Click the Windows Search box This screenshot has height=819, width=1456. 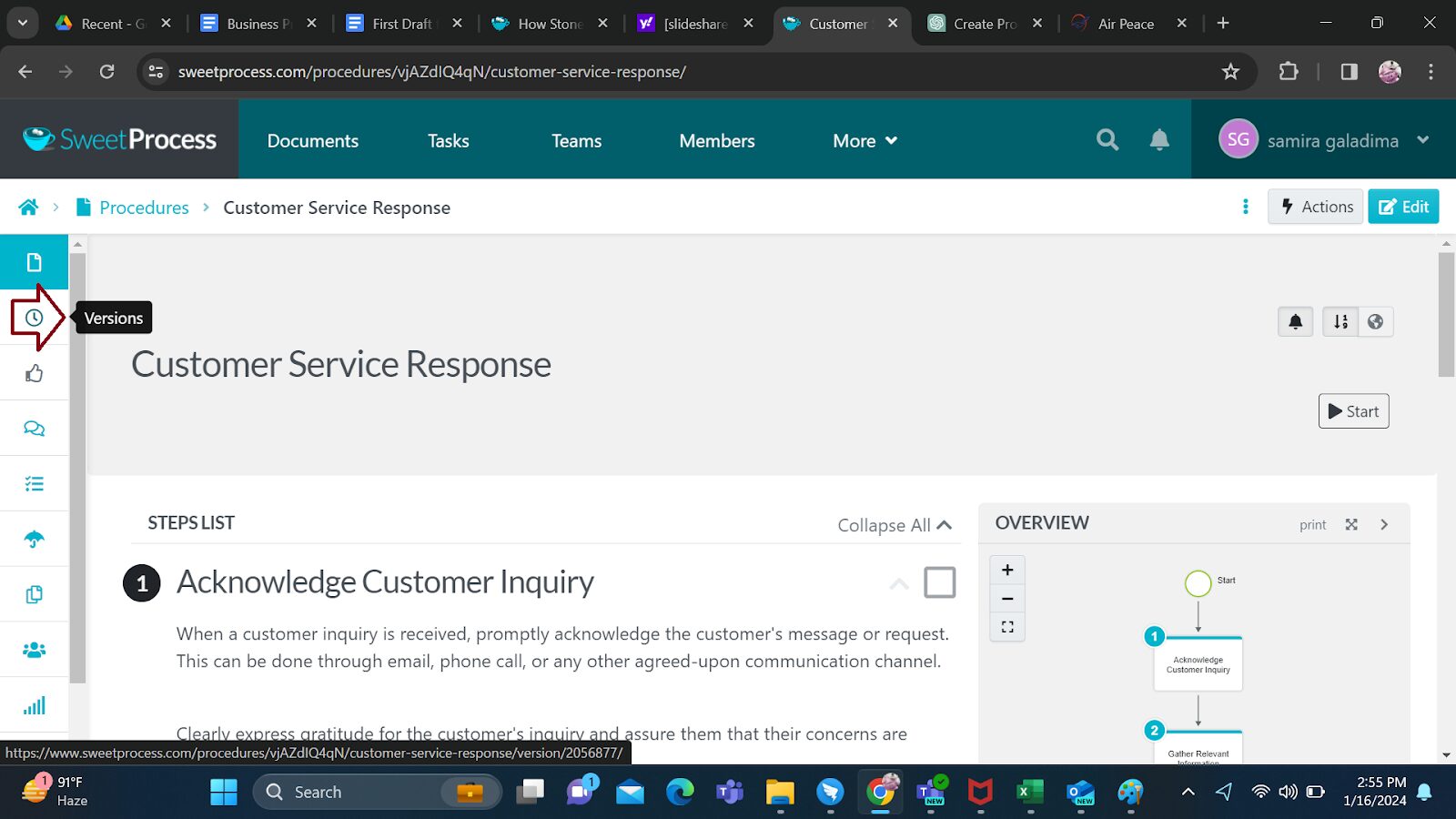(x=377, y=792)
